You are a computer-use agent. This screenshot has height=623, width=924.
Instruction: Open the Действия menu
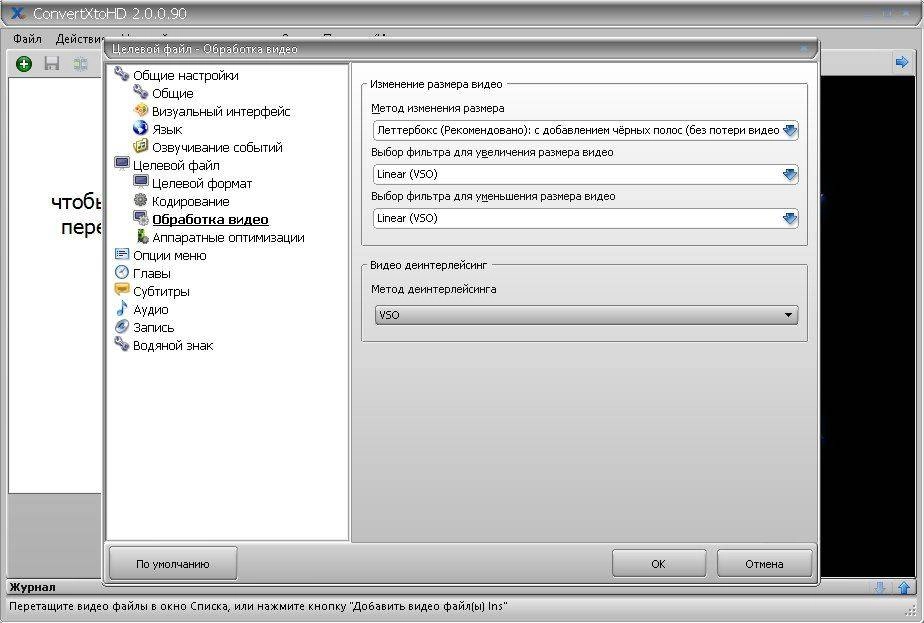tap(81, 39)
